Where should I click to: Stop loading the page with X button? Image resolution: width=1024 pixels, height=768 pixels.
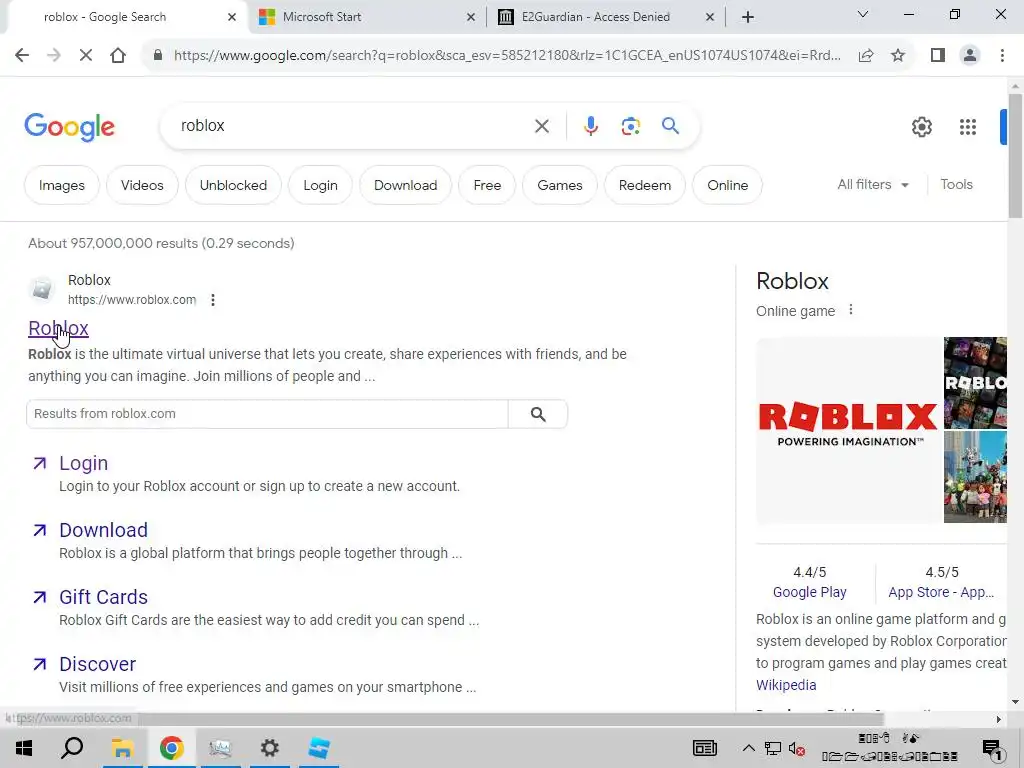[x=86, y=56]
